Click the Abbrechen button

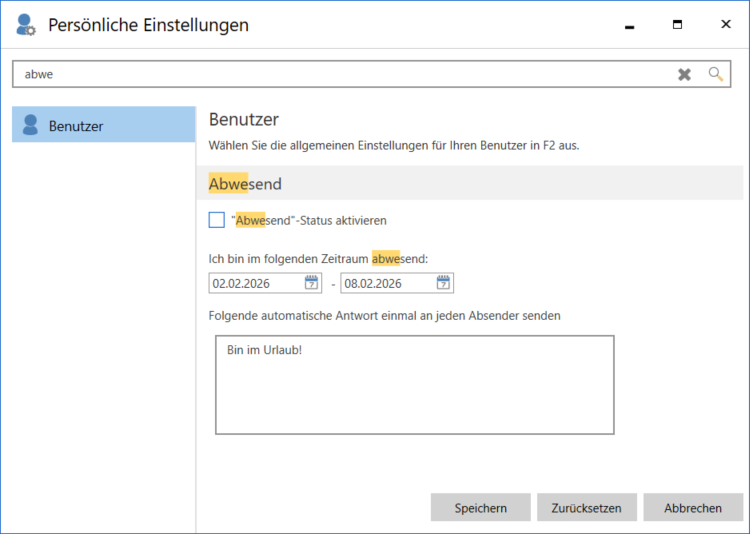click(x=693, y=507)
